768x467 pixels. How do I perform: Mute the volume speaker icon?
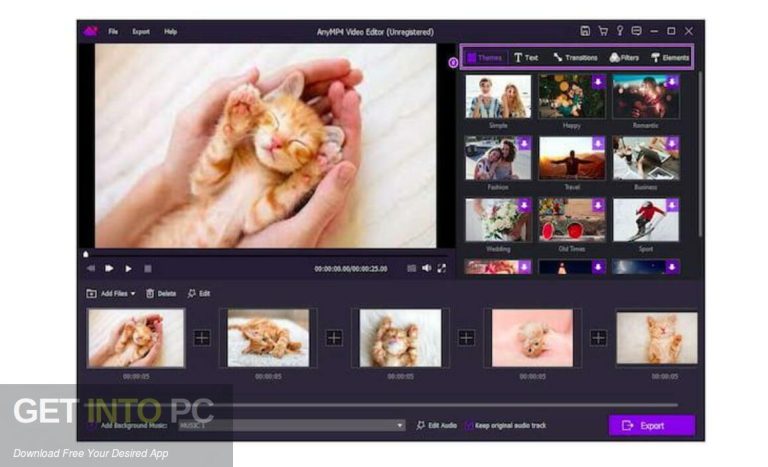[427, 268]
